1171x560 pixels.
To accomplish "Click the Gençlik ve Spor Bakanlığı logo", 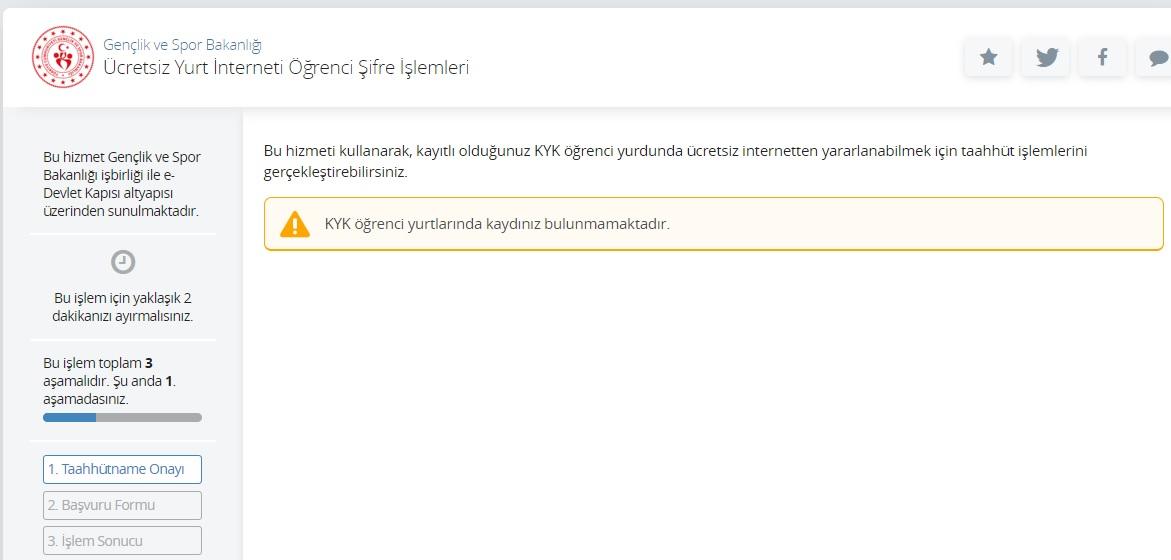I will [62, 57].
